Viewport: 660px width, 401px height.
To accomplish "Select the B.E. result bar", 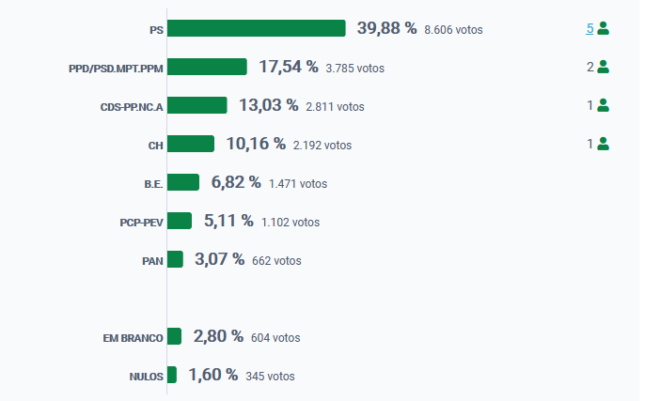I will [x=183, y=182].
